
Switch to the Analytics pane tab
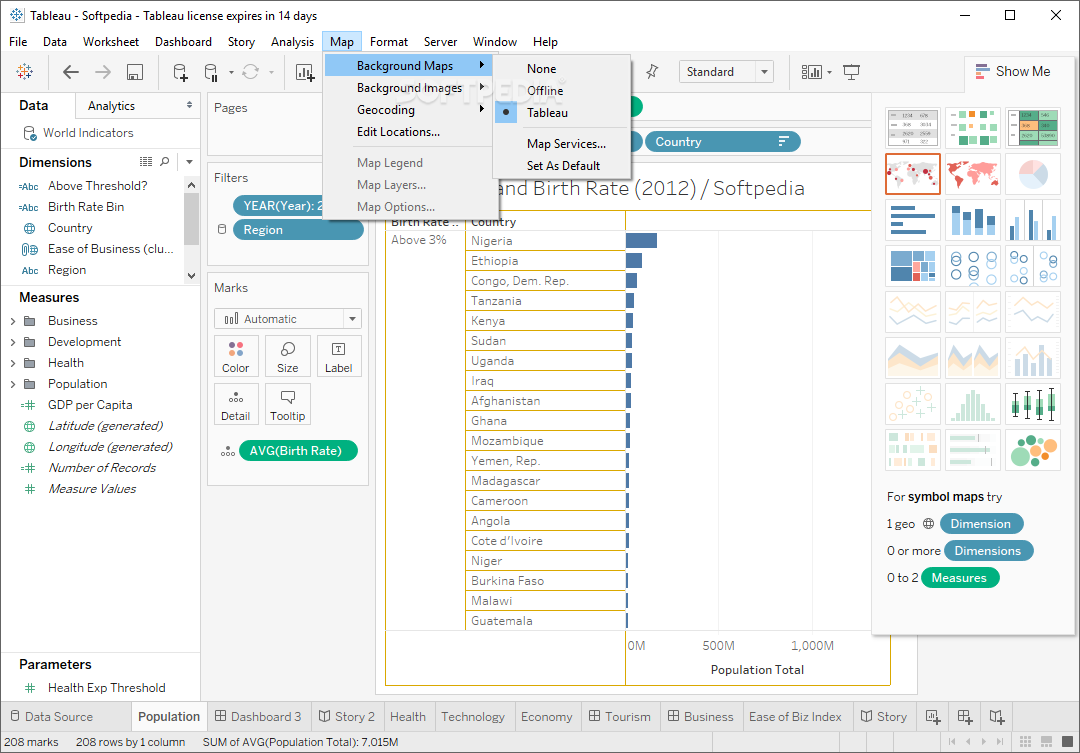112,106
